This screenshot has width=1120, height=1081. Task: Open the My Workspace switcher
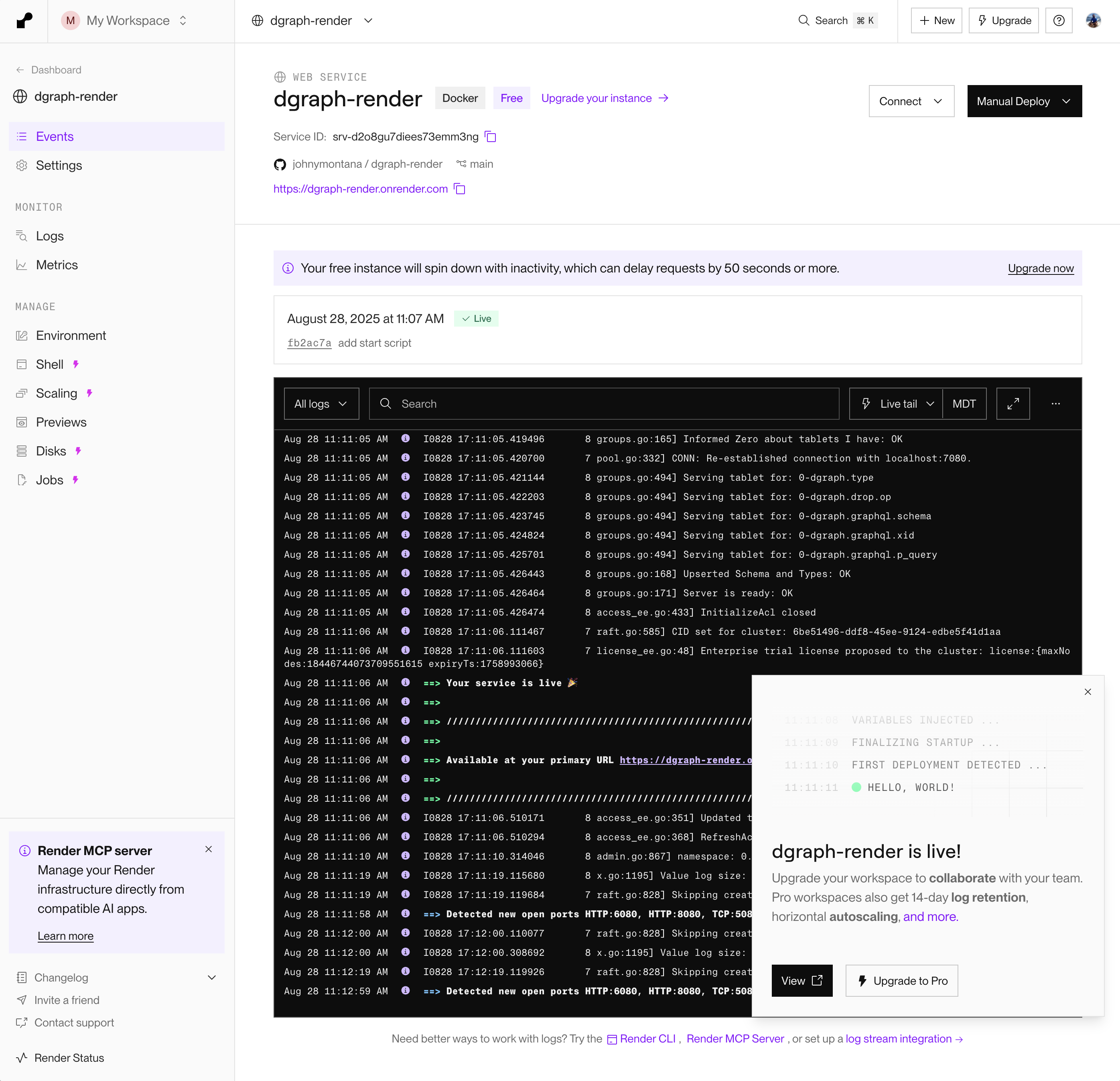[125, 20]
